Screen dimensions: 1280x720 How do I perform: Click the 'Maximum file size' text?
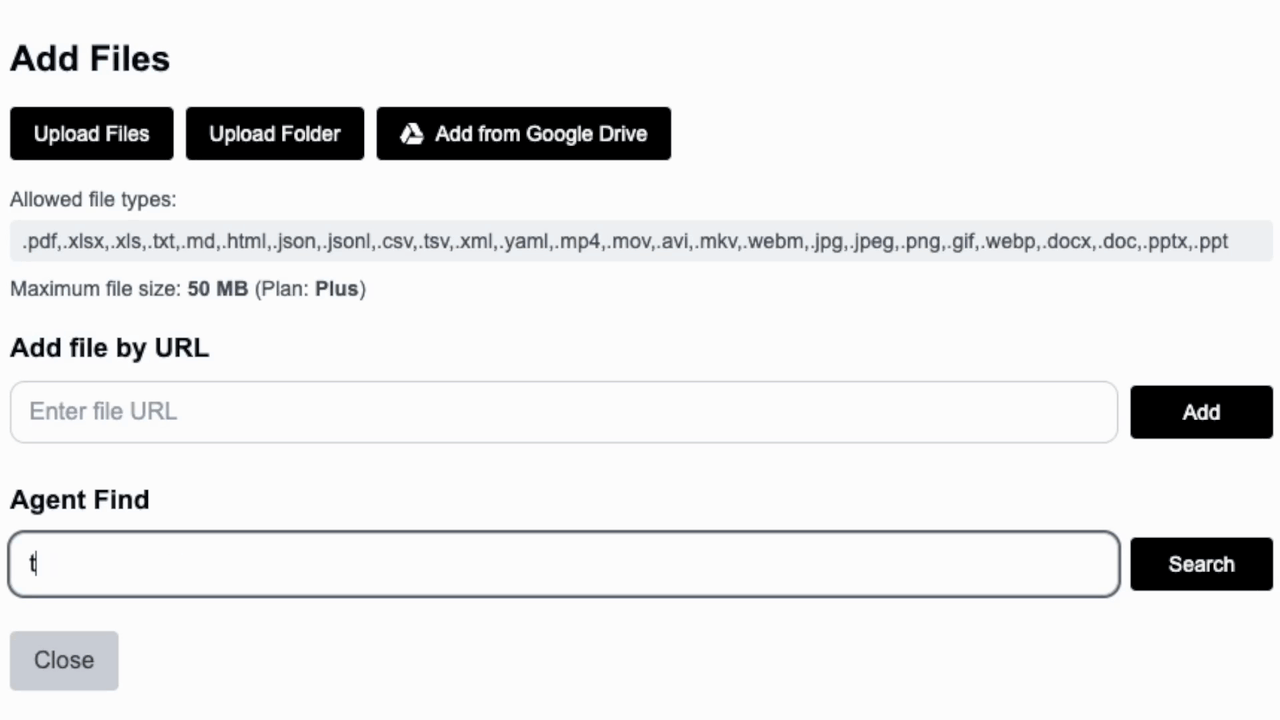click(96, 289)
